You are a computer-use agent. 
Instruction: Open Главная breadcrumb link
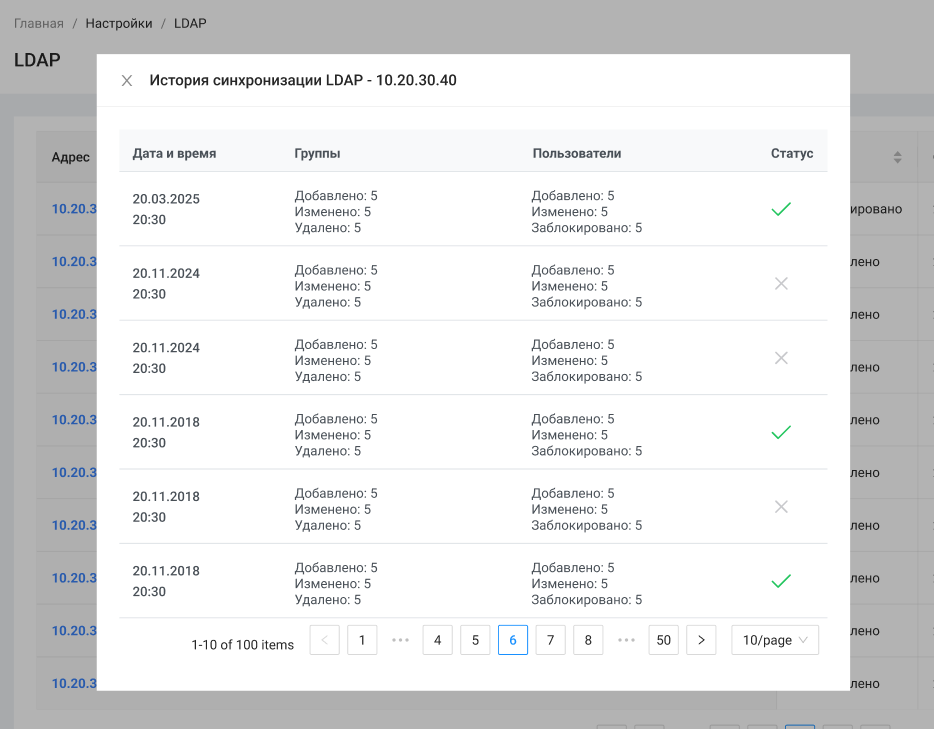tap(39, 23)
